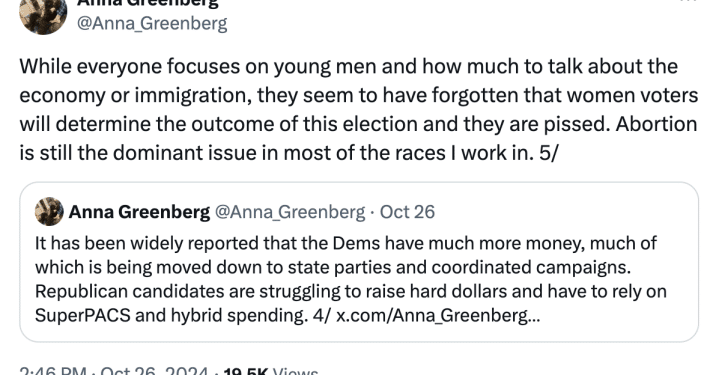
Task: Open Anna Greenberg's main profile avatar
Action: [x=43, y=15]
